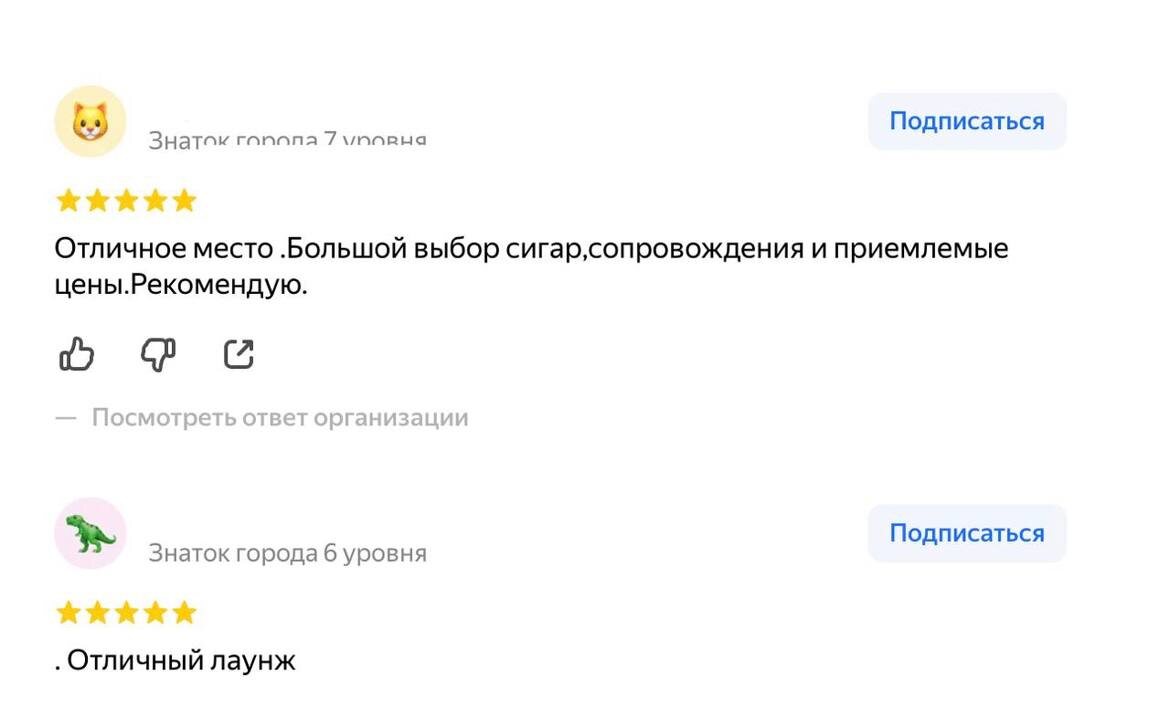Open the cat avatar reviewer profile
This screenshot has height=722, width=1170.
tap(90, 122)
